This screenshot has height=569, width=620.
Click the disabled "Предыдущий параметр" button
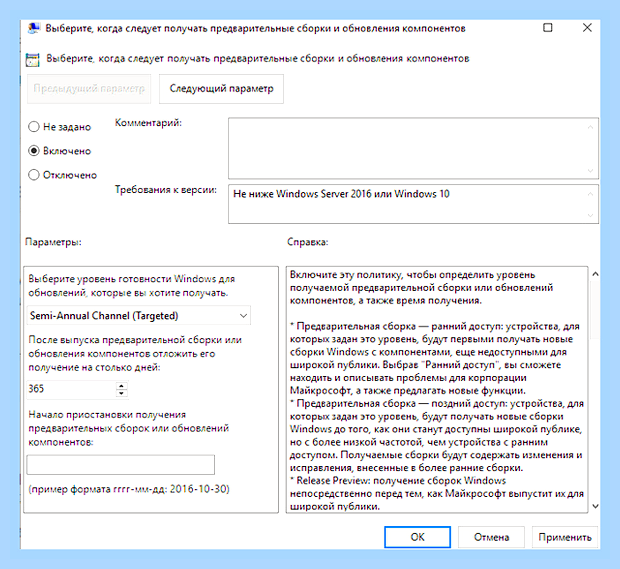coord(89,89)
